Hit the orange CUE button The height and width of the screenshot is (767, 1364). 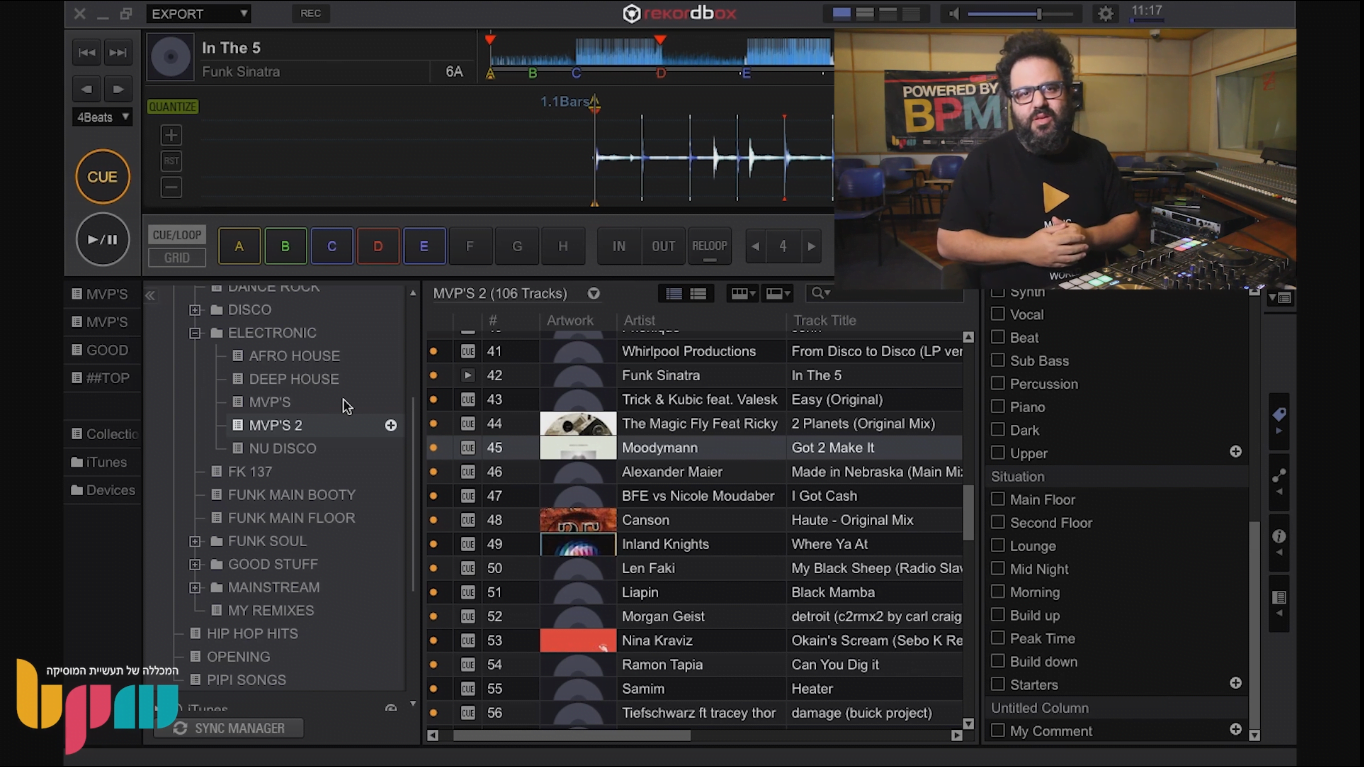(x=102, y=177)
